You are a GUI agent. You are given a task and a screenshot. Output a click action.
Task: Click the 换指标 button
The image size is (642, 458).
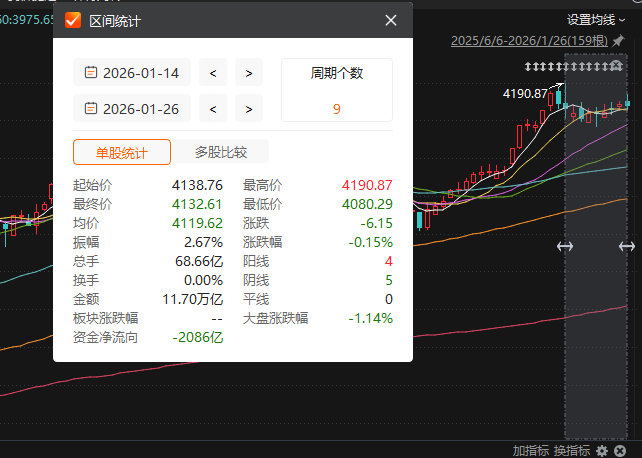(x=570, y=451)
